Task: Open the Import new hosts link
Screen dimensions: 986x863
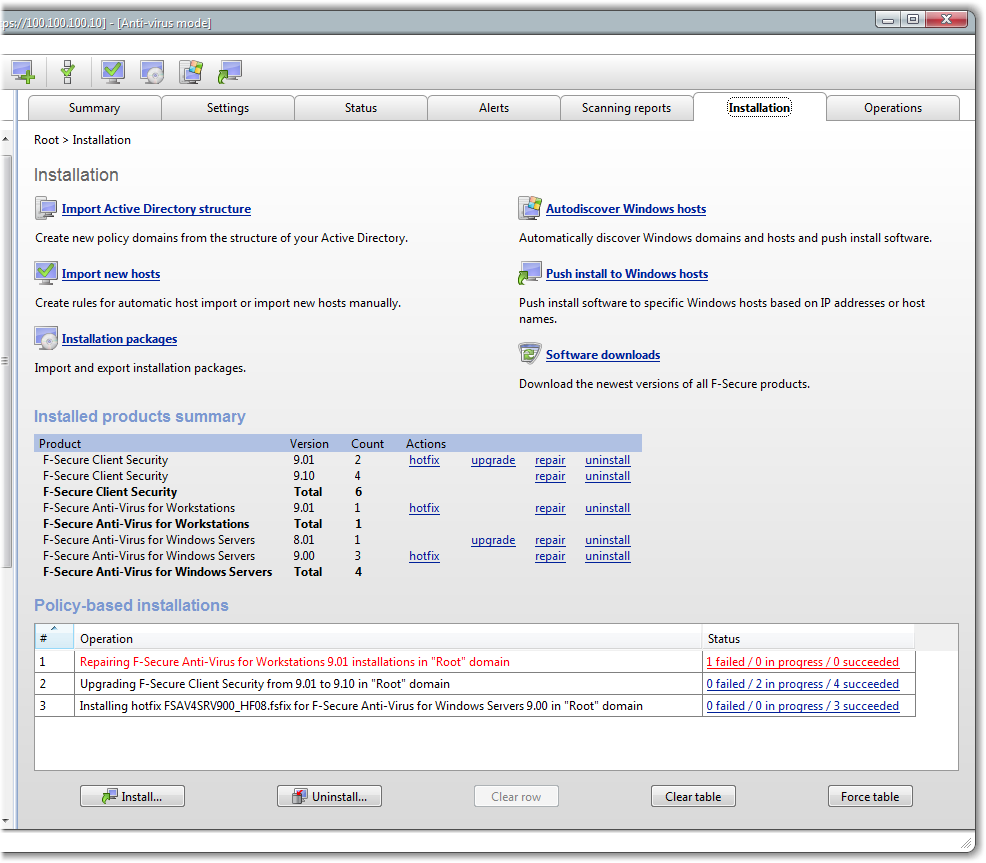Action: [111, 274]
